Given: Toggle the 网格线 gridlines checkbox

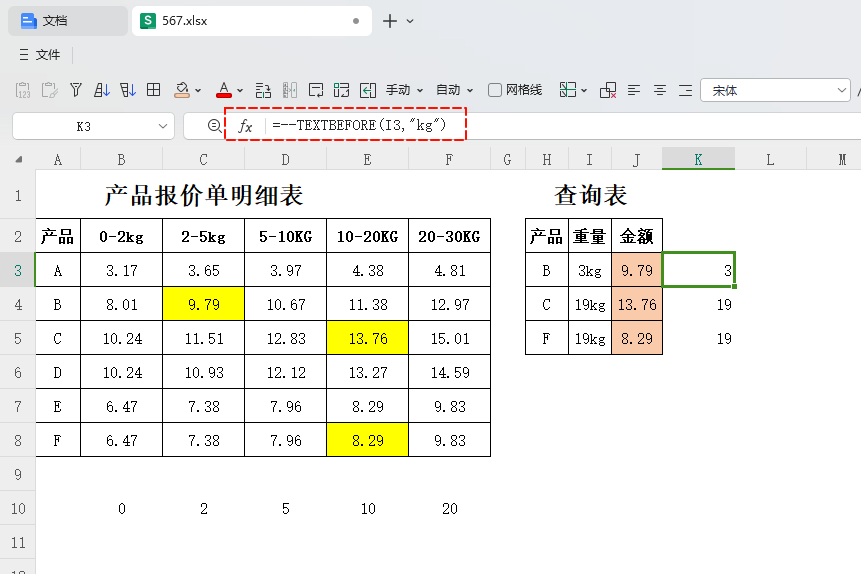Looking at the screenshot, I should click(x=495, y=90).
